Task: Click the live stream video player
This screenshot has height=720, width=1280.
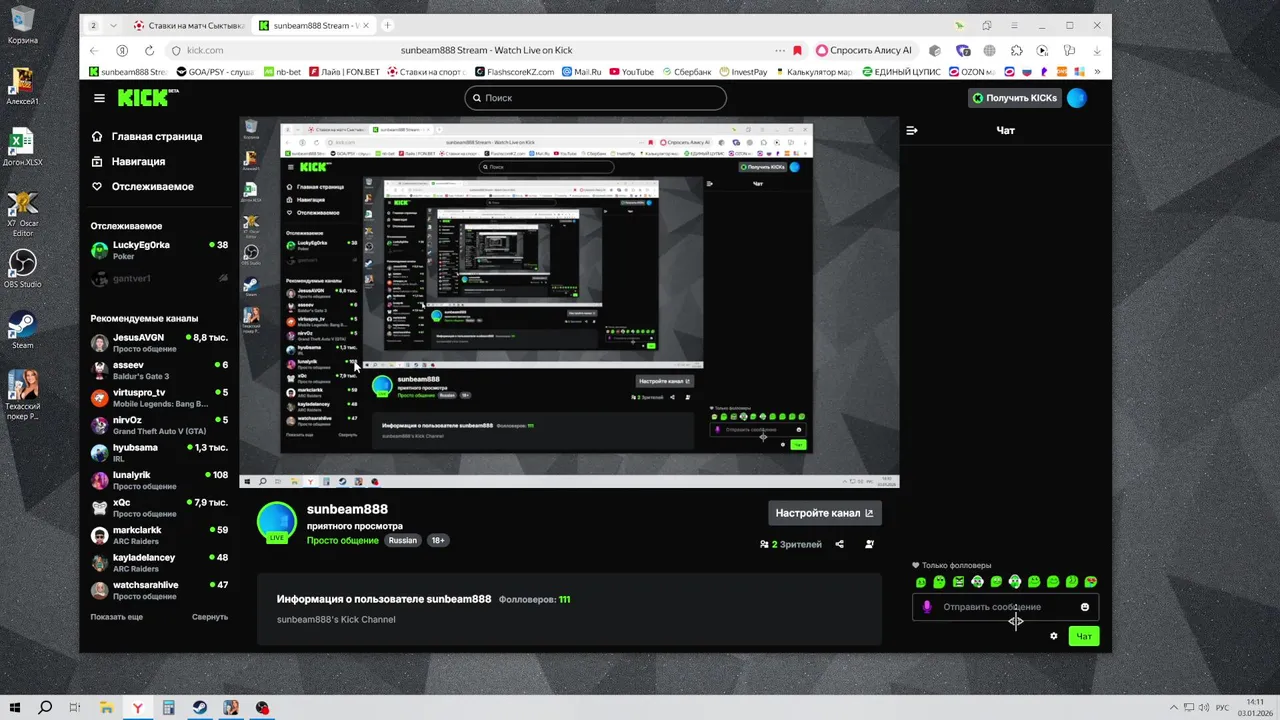Action: click(x=569, y=302)
